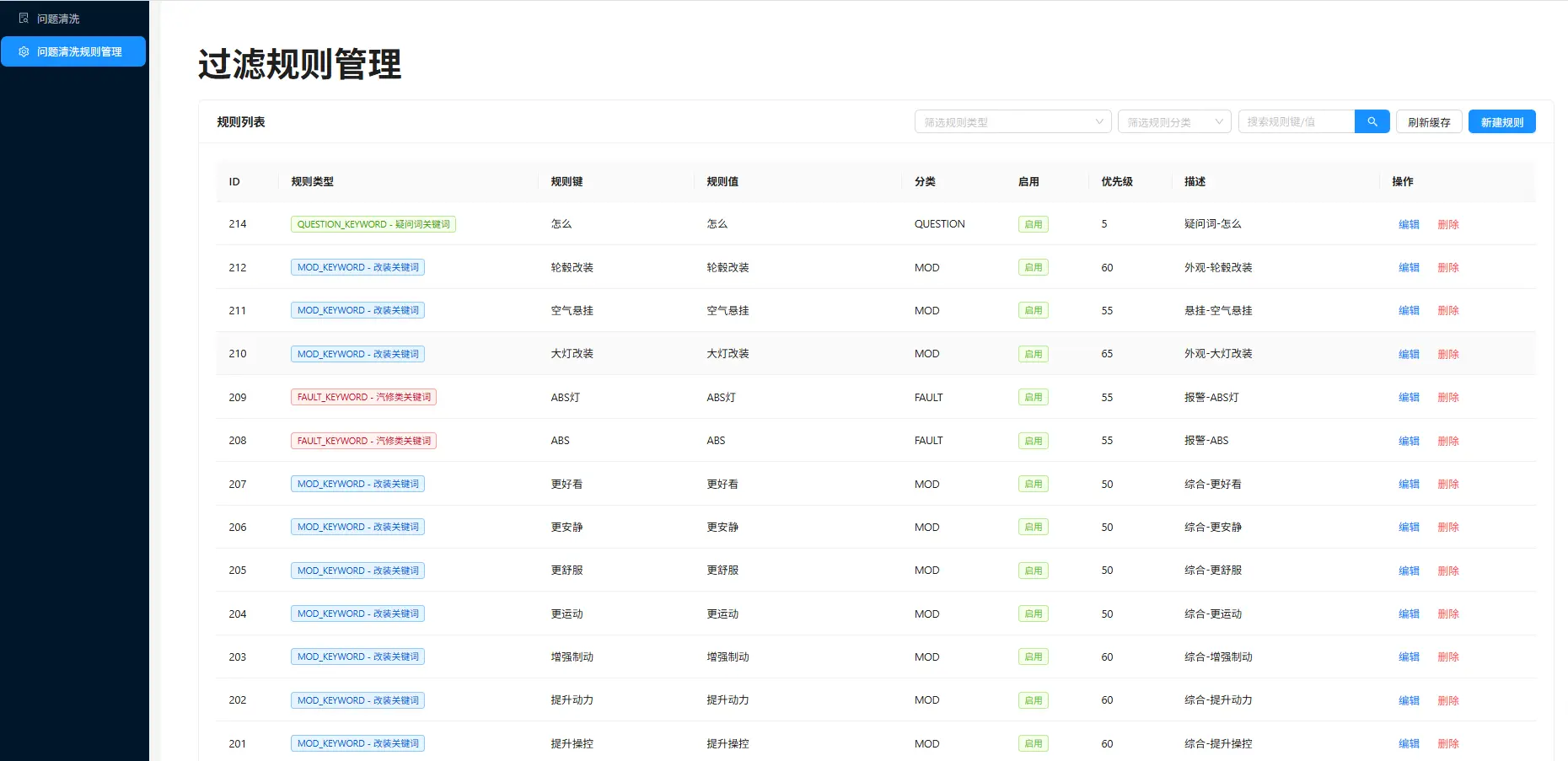Expand the chevron on the rule type filter

1098,121
